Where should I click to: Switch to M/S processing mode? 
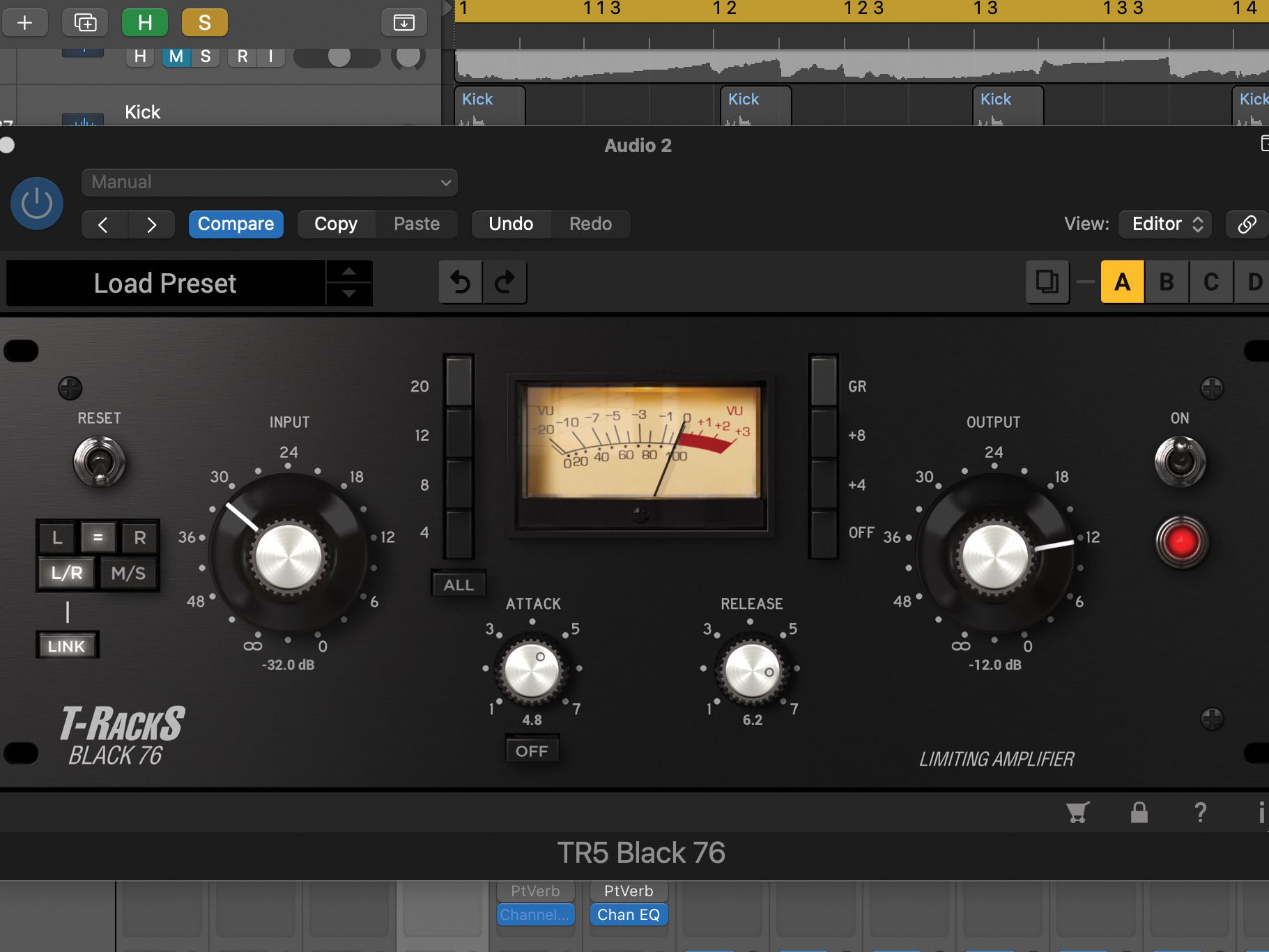[129, 574]
